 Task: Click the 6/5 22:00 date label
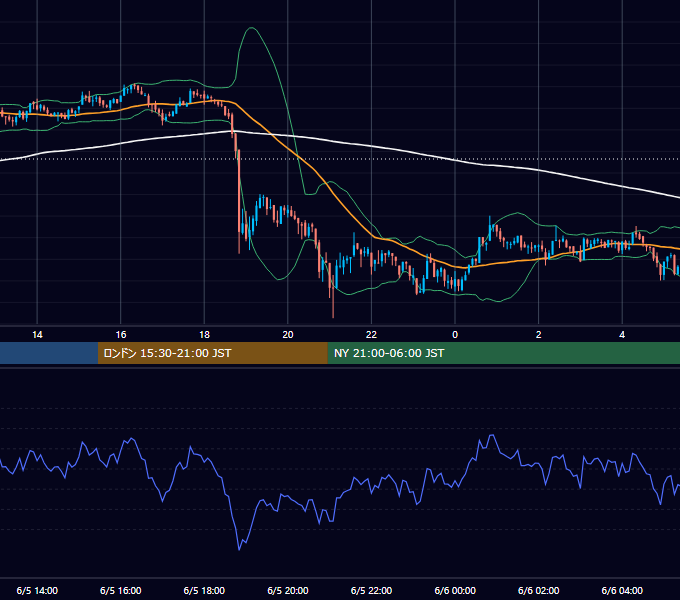point(371,591)
